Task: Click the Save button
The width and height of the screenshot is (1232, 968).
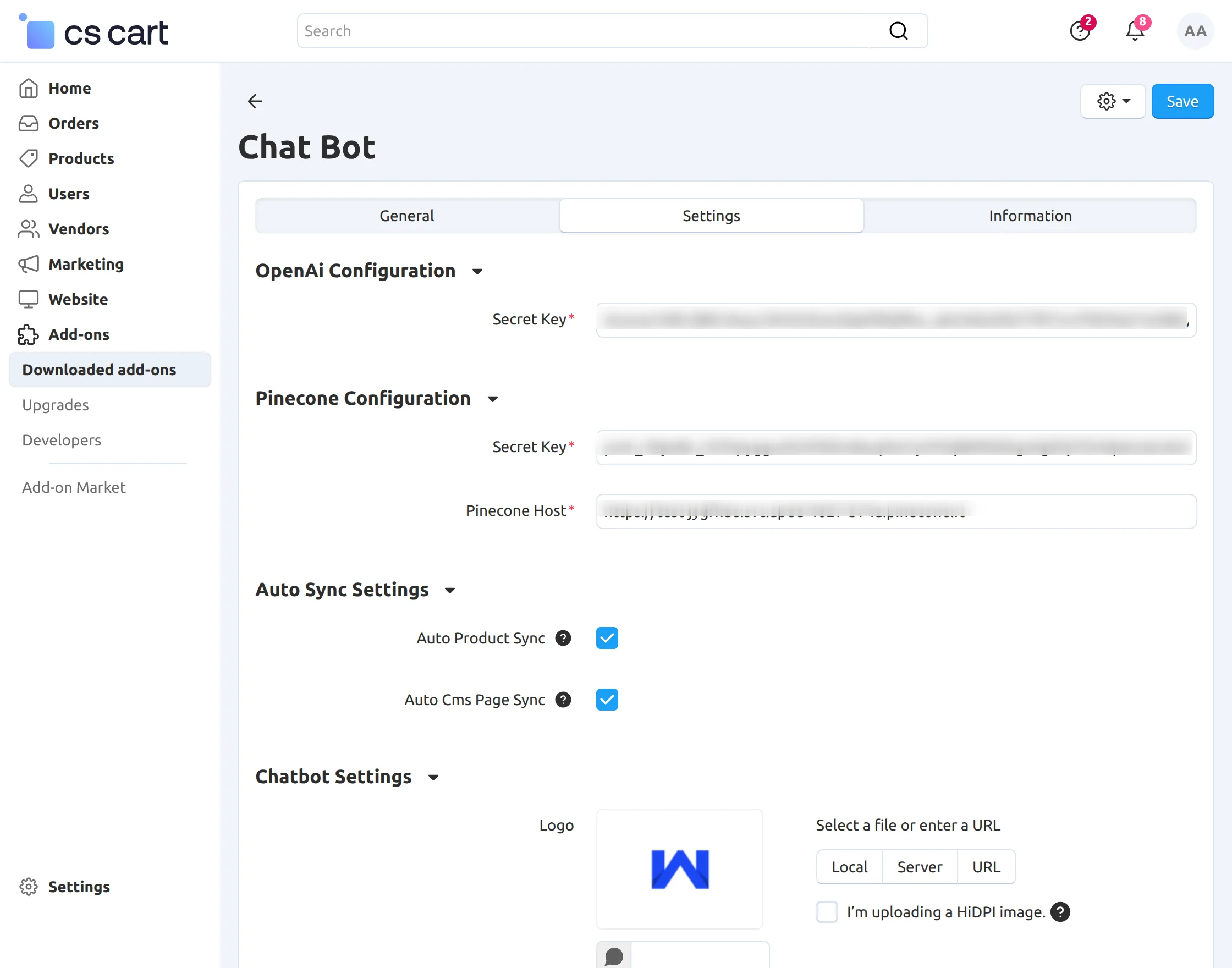Action: click(x=1182, y=101)
